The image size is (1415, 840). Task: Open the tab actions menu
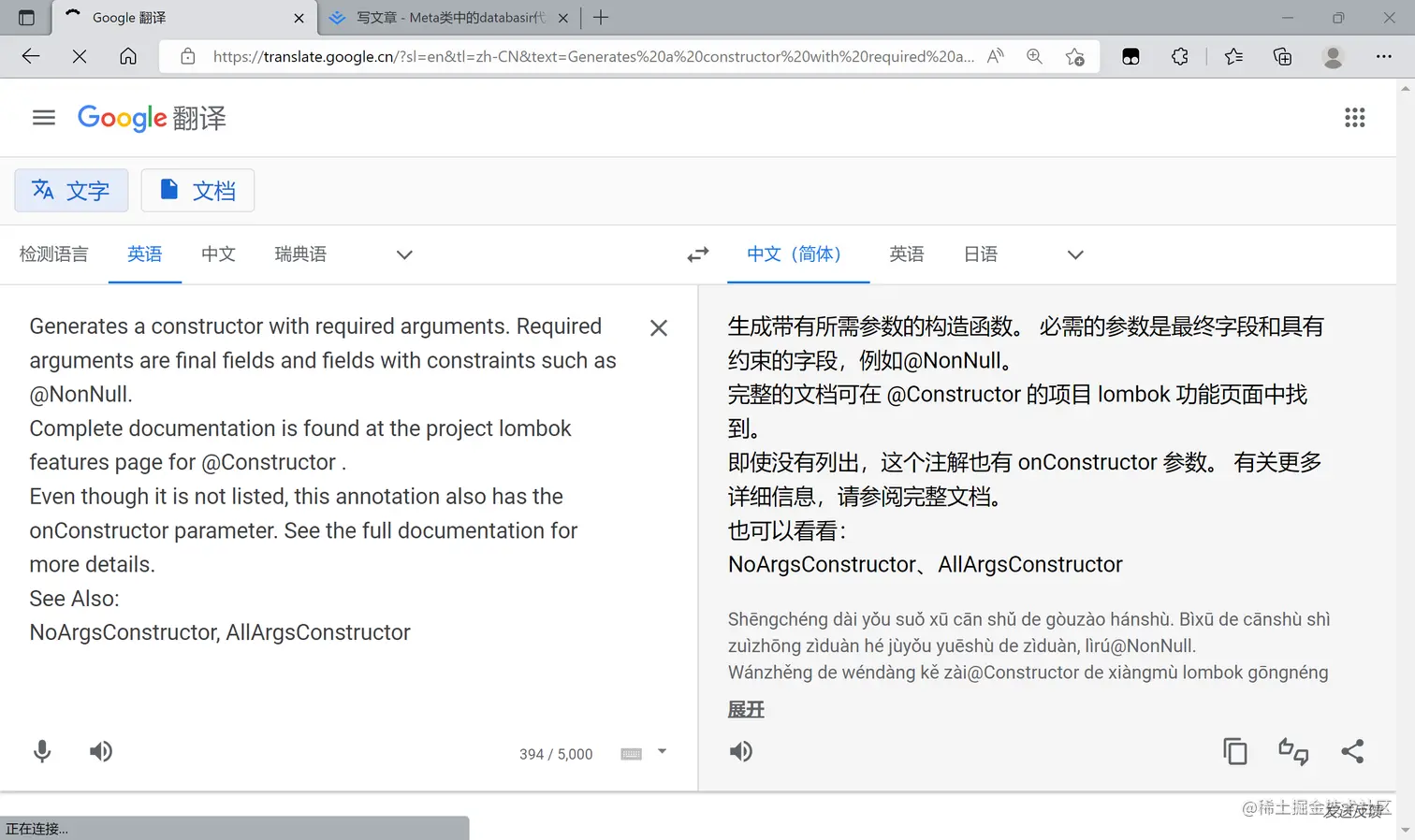(26, 18)
